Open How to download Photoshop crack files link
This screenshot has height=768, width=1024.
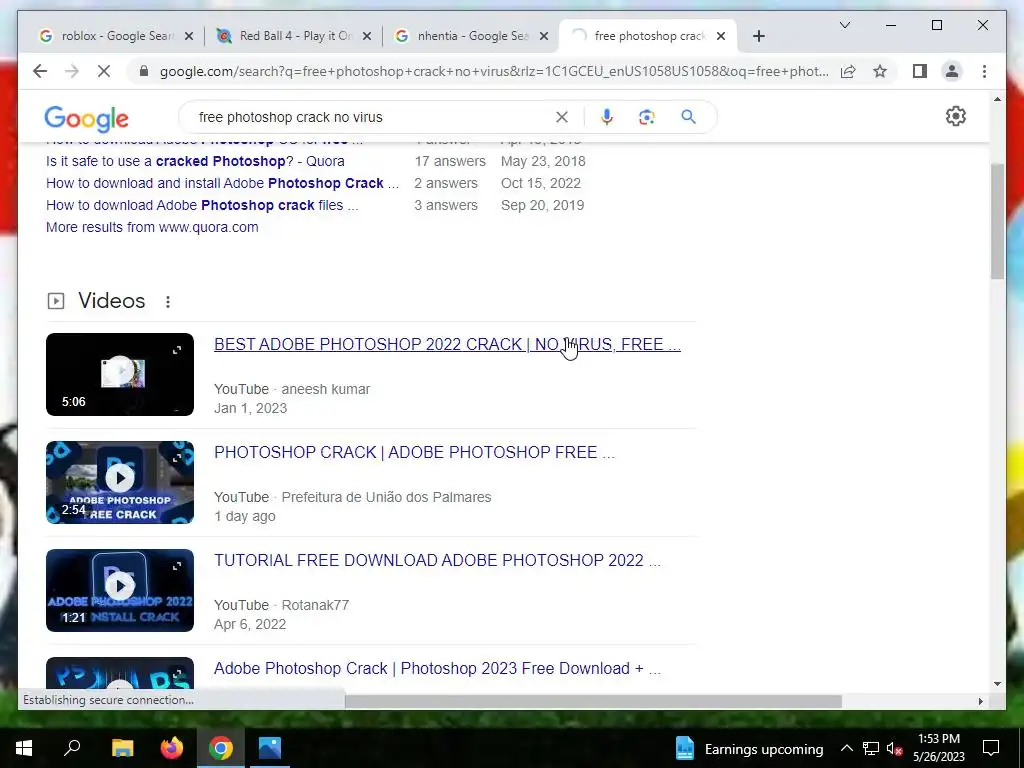pos(202,205)
